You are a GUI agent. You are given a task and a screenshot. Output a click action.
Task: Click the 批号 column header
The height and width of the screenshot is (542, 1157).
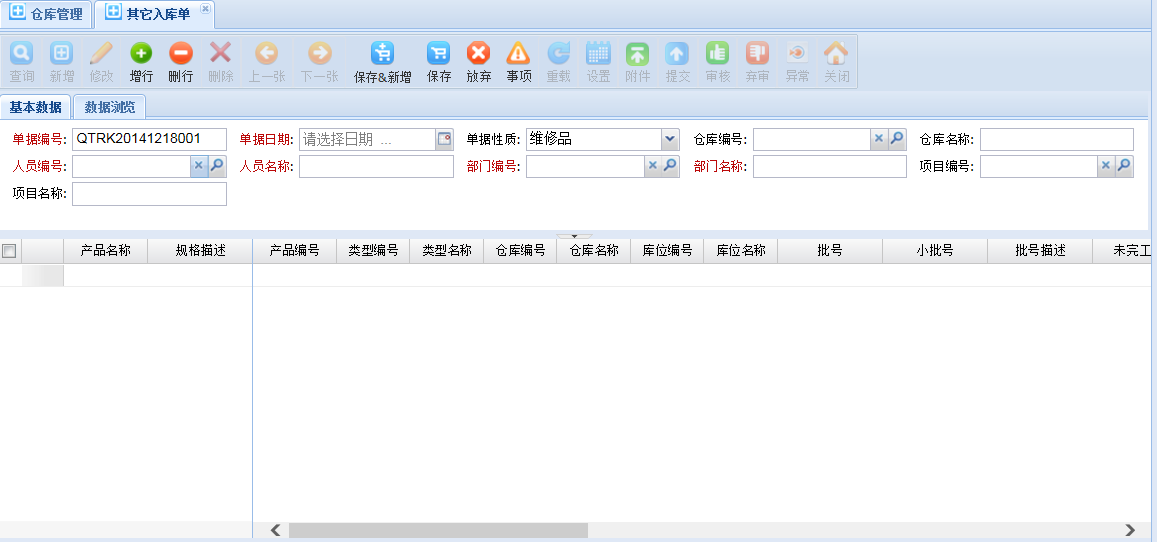coord(829,251)
